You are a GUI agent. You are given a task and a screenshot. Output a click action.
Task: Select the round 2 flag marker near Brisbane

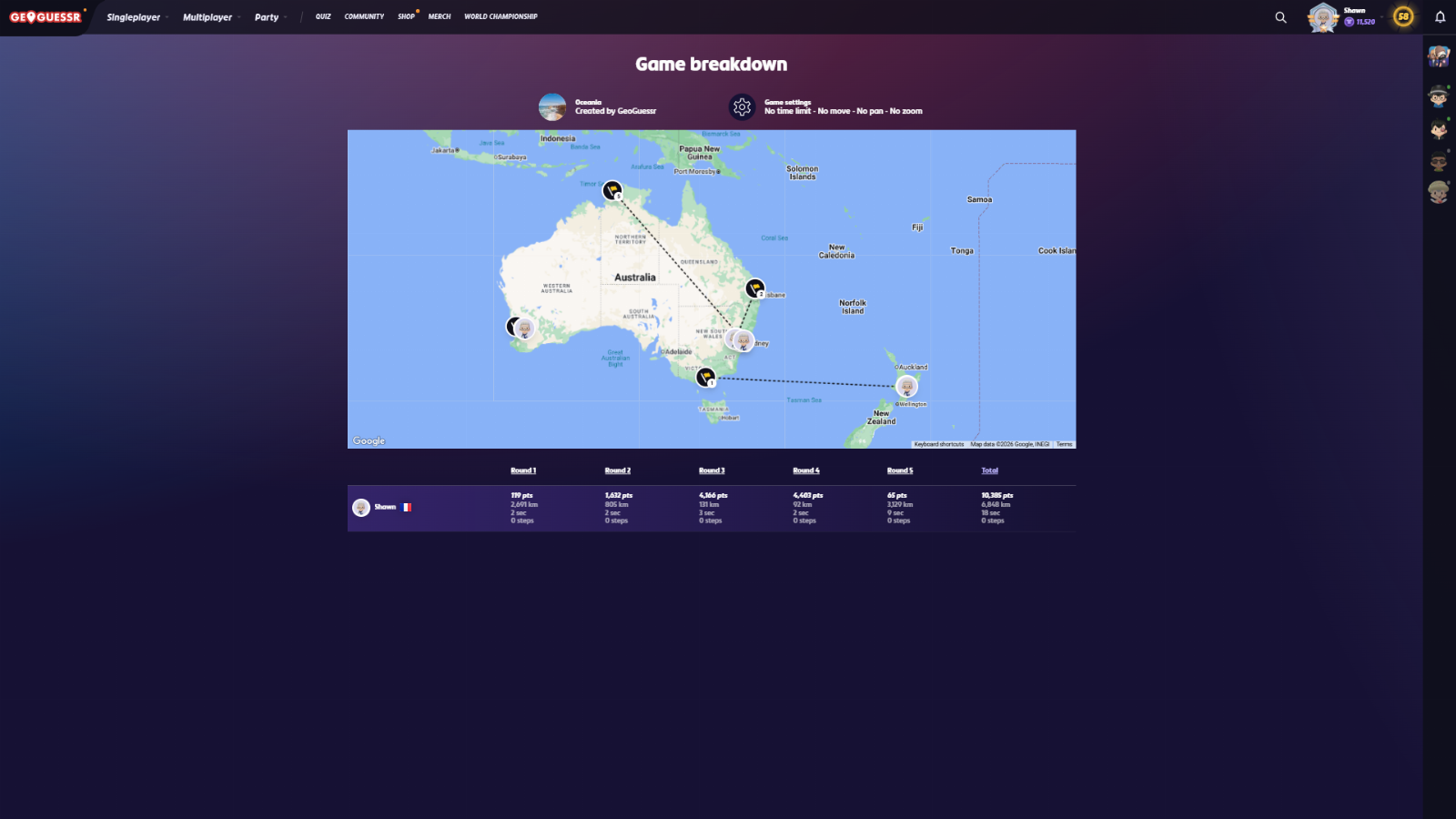pos(754,288)
